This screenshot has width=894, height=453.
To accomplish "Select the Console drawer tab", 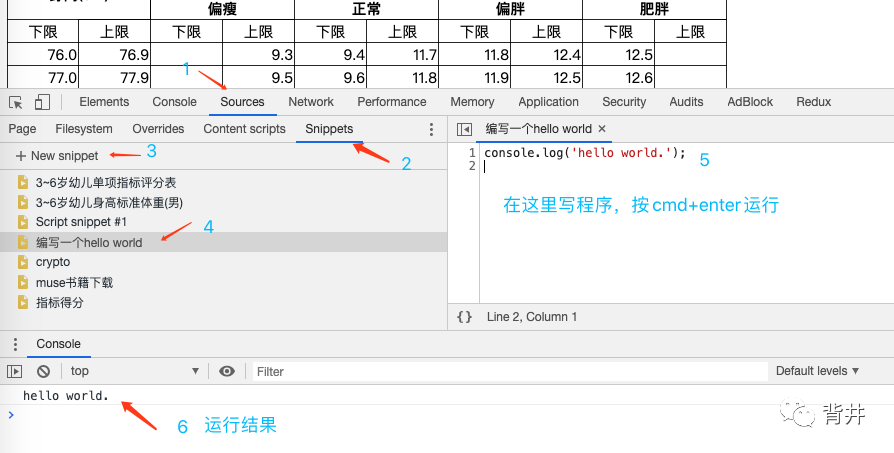I will [x=58, y=344].
